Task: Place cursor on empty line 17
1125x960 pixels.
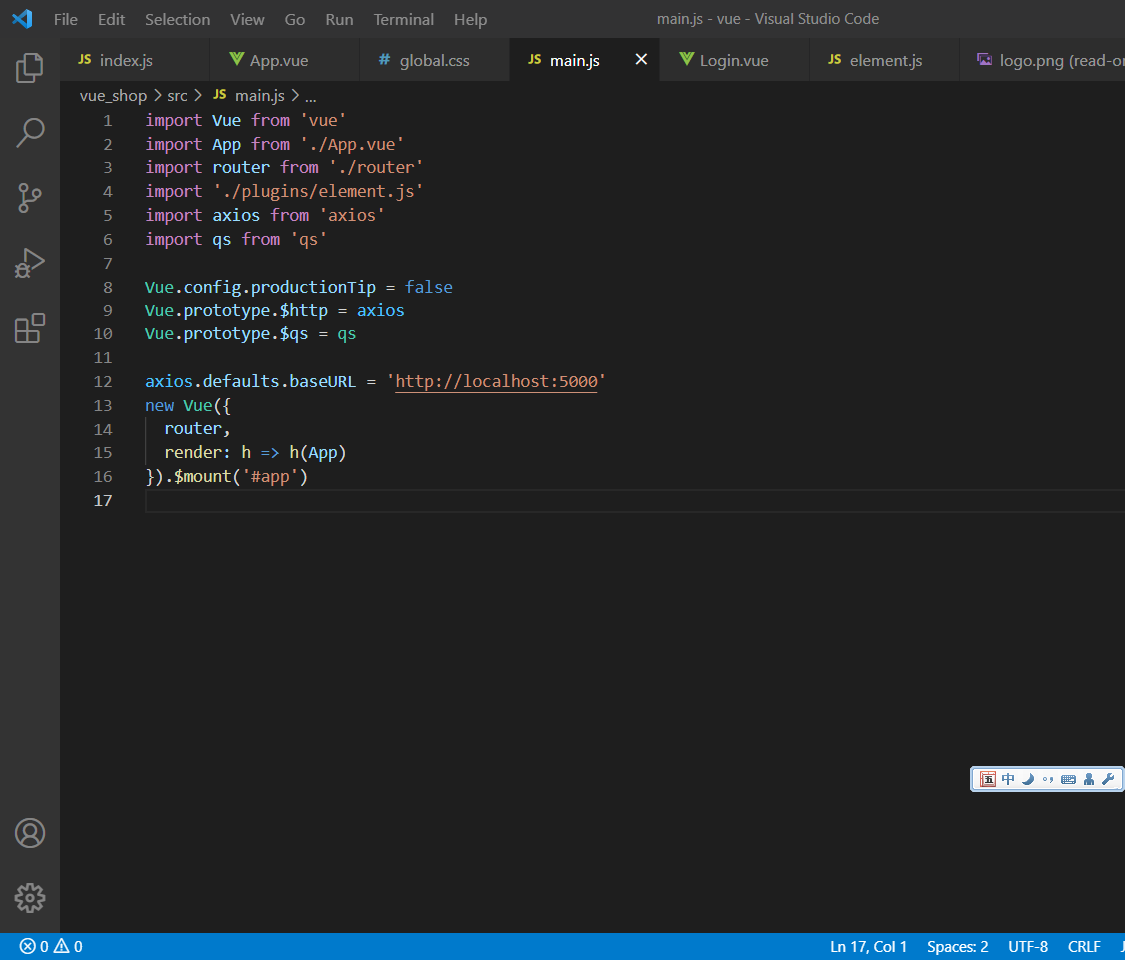Action: [x=634, y=500]
